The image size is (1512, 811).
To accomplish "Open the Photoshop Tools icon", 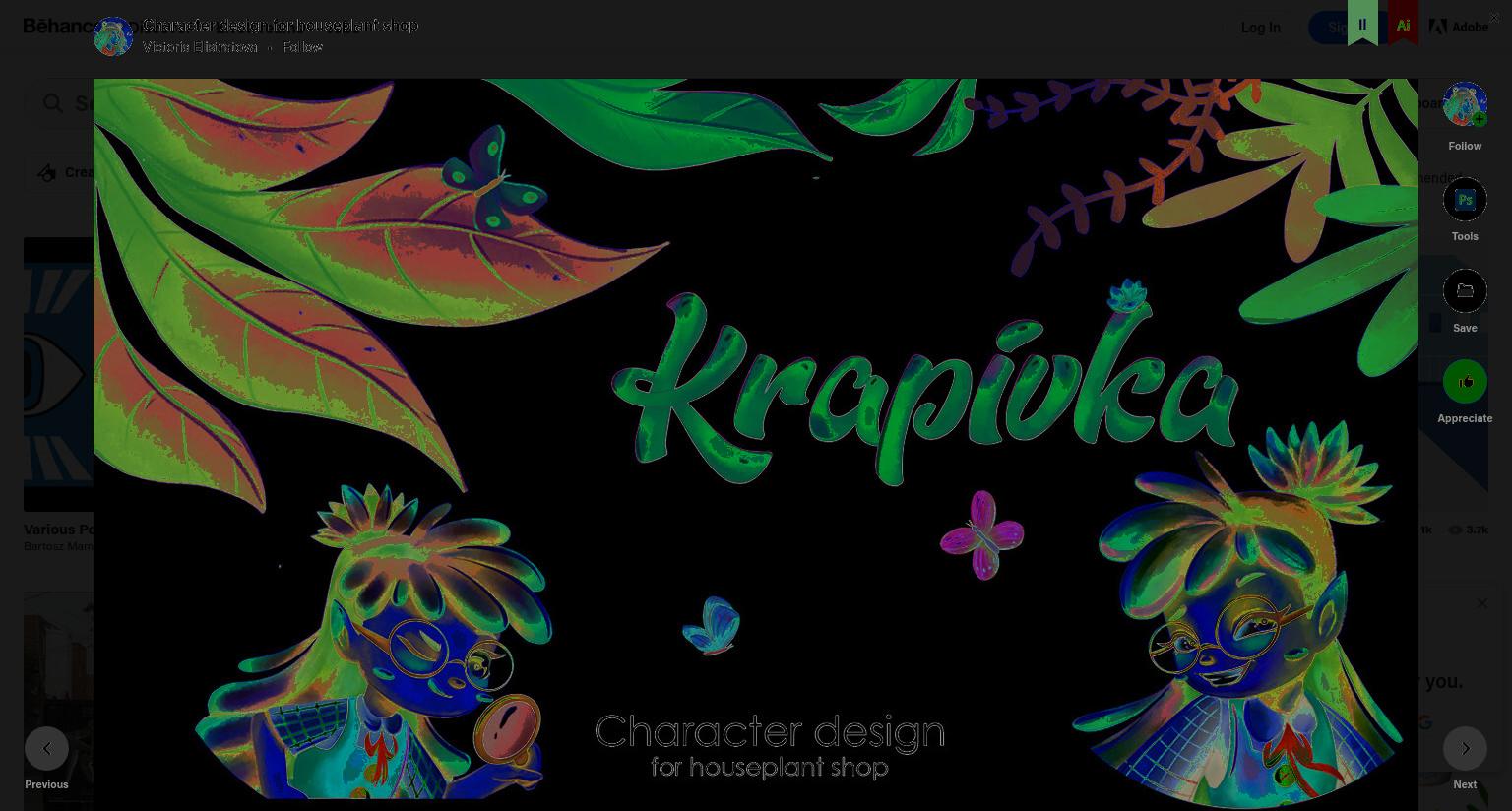I will tap(1465, 200).
